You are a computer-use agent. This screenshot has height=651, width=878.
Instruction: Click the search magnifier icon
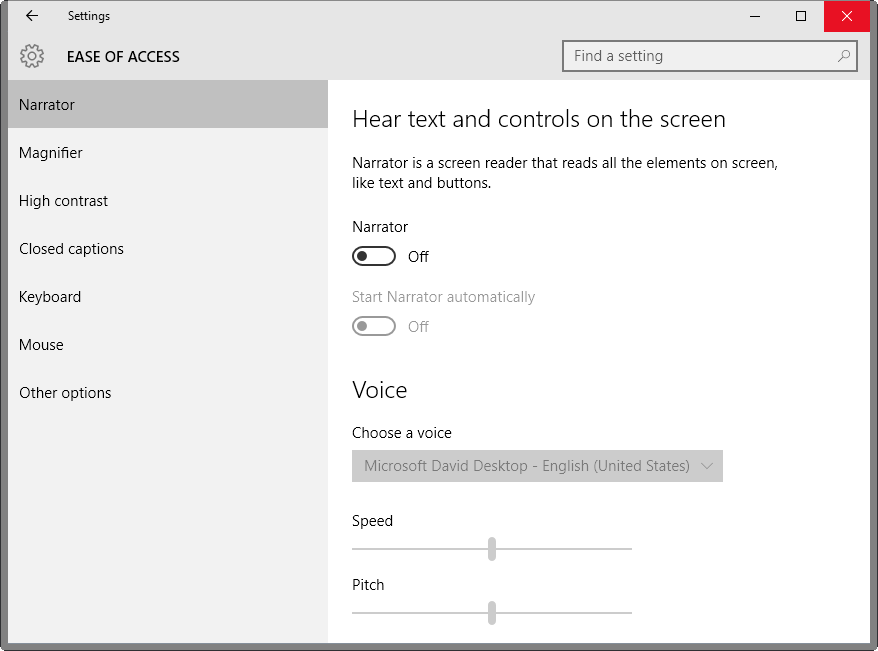pyautogui.click(x=843, y=56)
